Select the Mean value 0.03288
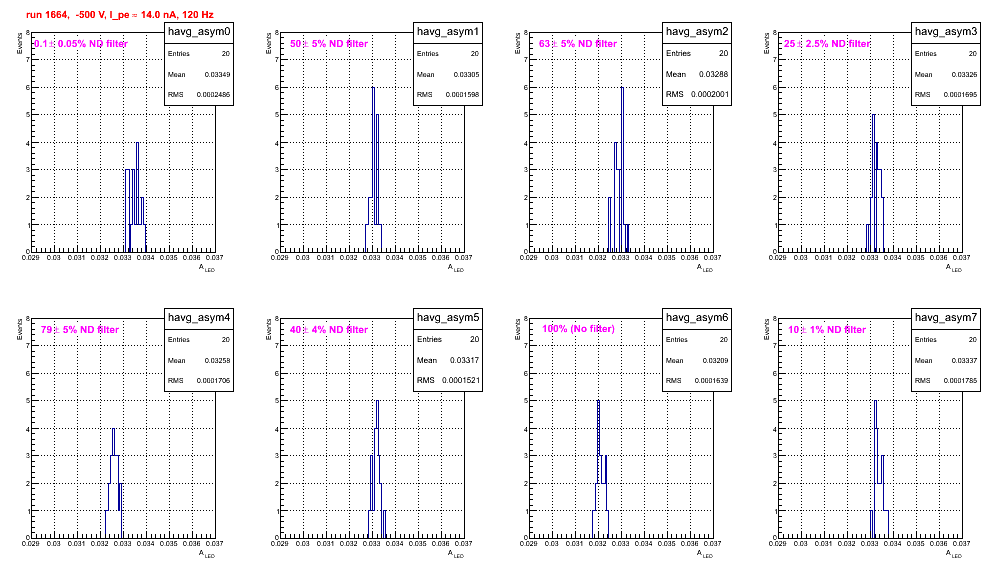 pos(713,74)
